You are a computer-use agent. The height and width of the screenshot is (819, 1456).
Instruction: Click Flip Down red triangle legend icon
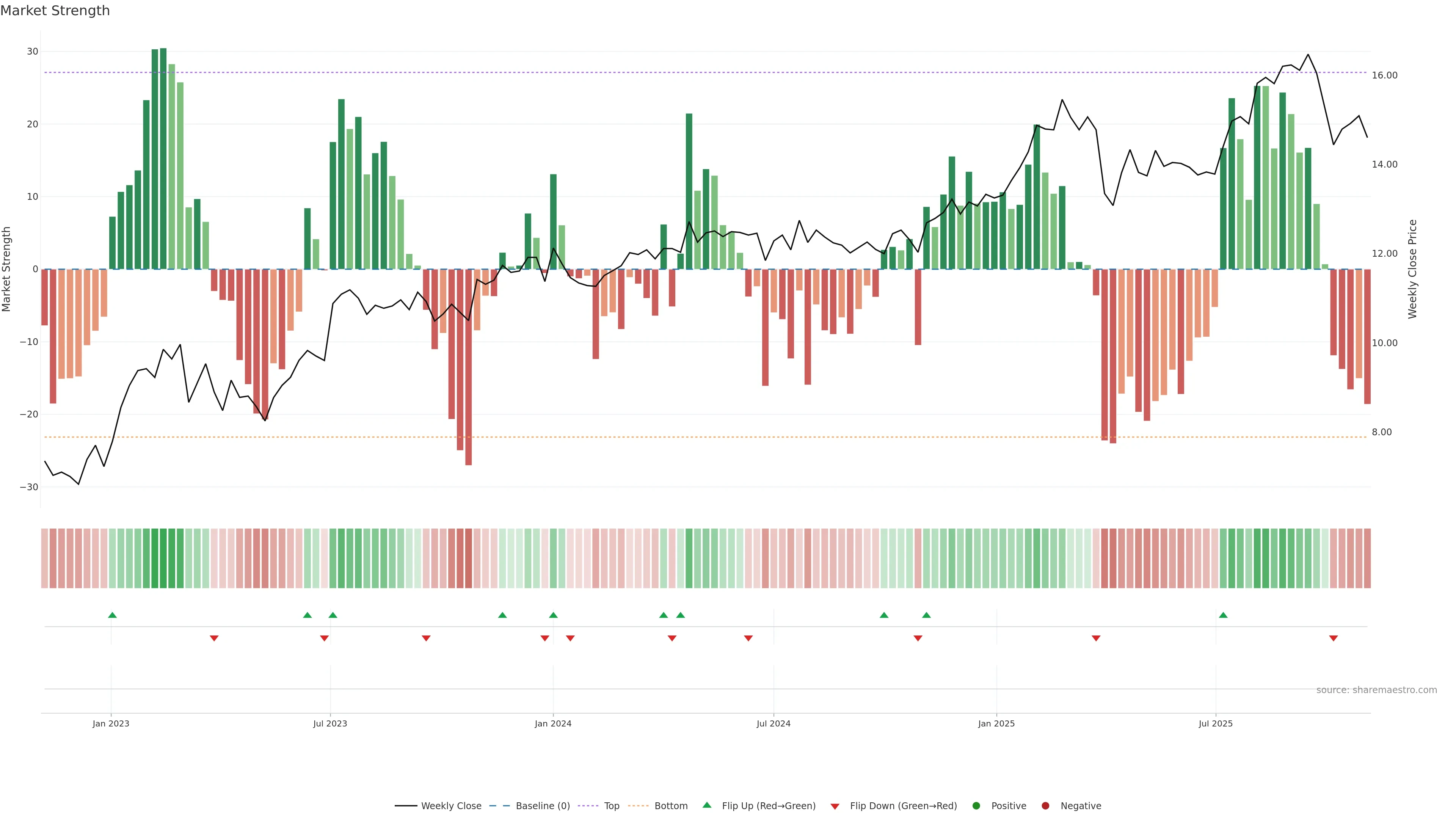coord(835,806)
